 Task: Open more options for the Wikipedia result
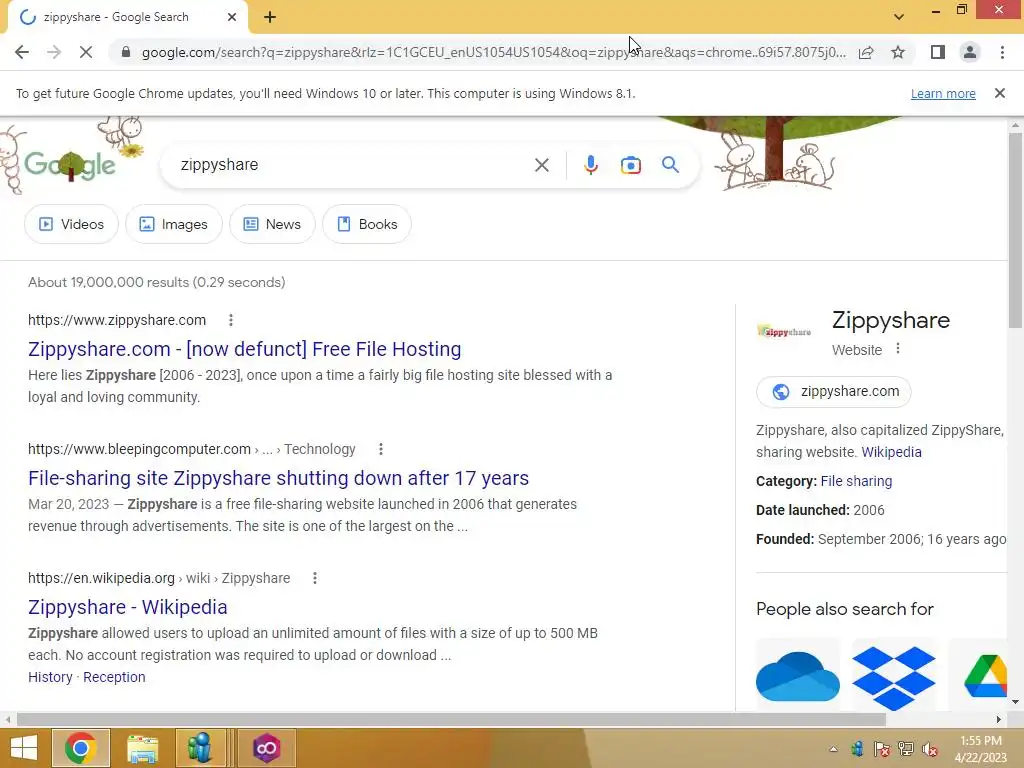coord(315,578)
